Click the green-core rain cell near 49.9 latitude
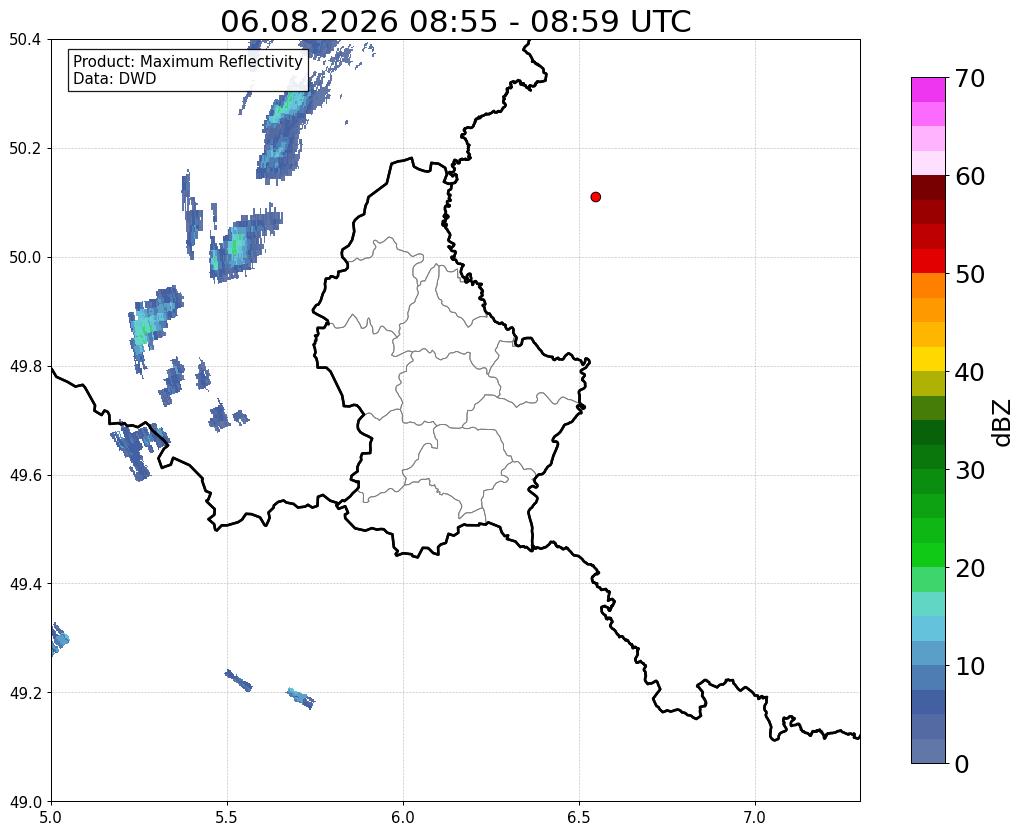1023x834 pixels. tap(154, 320)
